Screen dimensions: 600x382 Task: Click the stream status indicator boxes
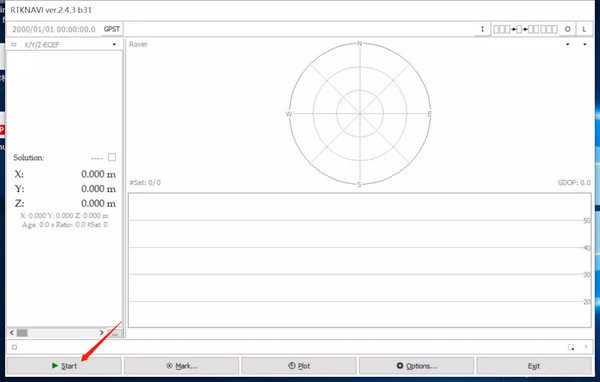point(525,29)
